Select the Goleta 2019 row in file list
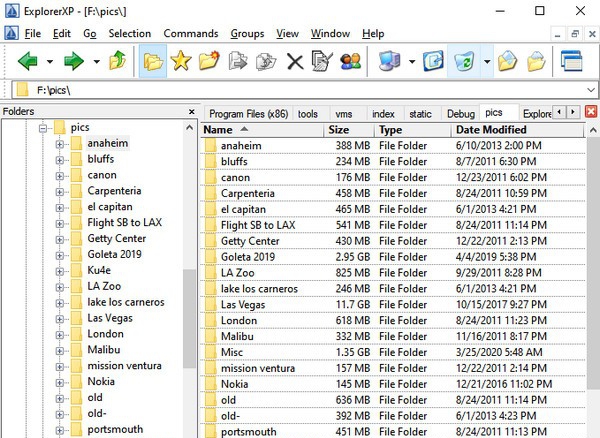600x438 pixels. pyautogui.click(x=393, y=257)
